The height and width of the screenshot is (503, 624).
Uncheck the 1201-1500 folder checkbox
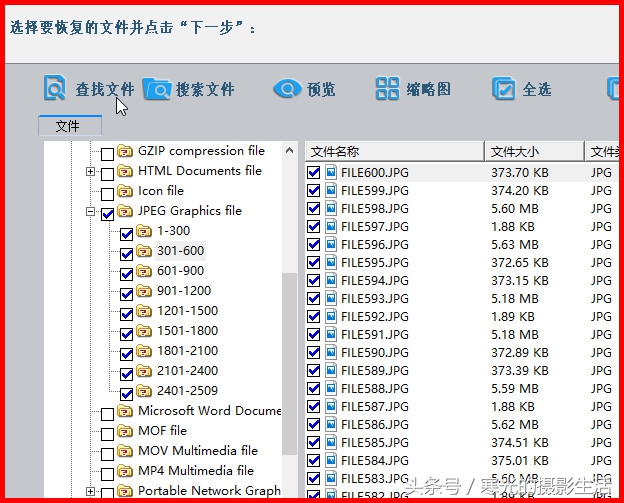pos(126,314)
